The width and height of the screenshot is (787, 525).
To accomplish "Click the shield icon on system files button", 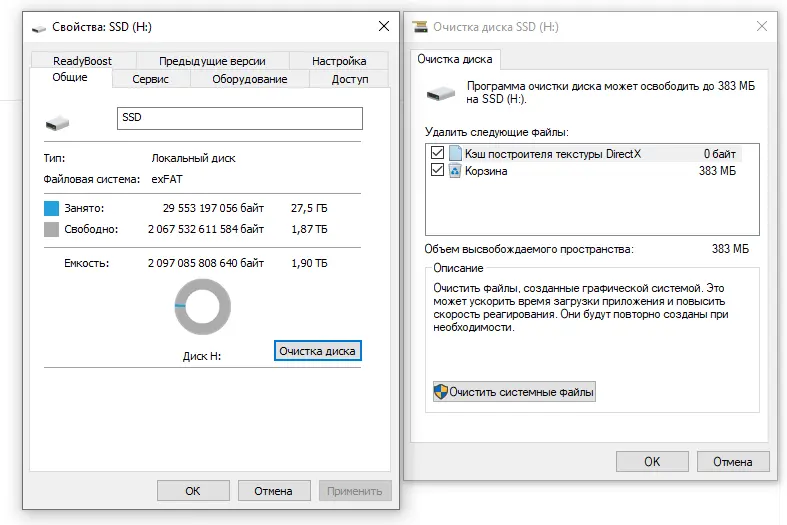I will 440,392.
